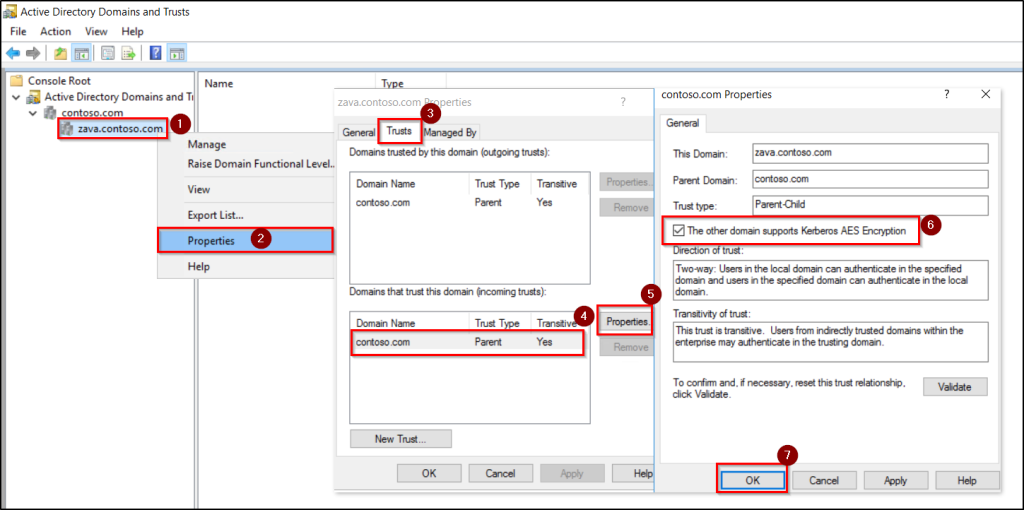Collapse the contoso.com tree node
The width and height of the screenshot is (1024, 510).
coord(33,113)
